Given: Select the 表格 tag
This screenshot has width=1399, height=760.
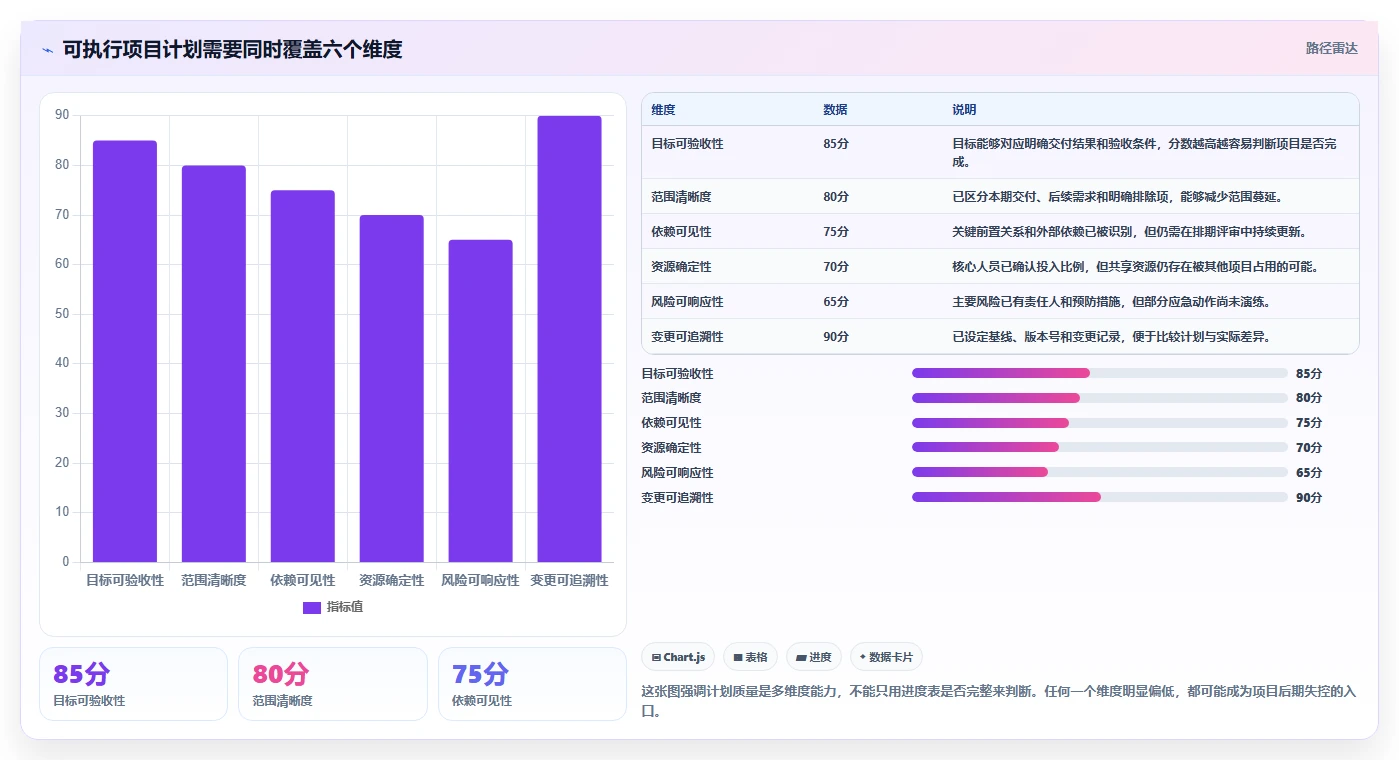Looking at the screenshot, I should 750,657.
